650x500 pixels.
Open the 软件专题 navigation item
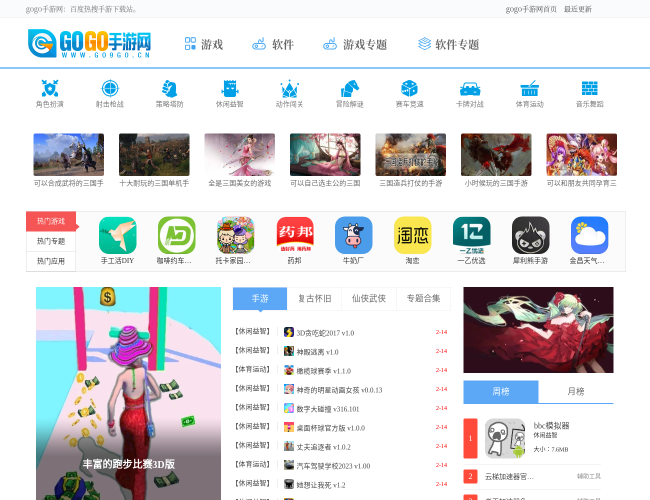click(449, 44)
